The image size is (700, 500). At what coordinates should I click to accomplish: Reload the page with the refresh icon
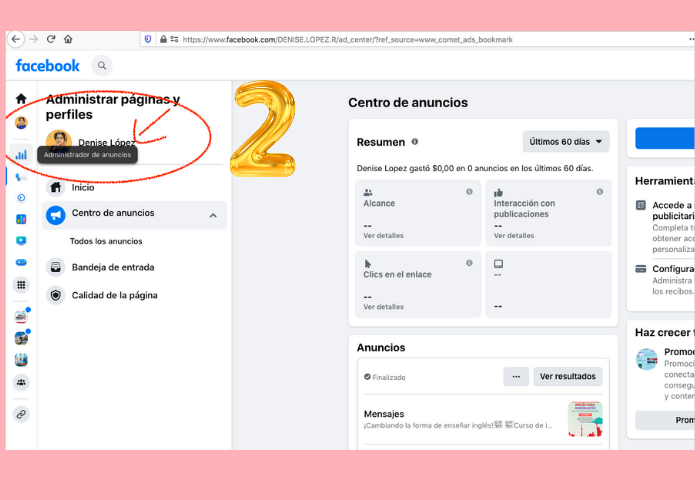coord(51,39)
